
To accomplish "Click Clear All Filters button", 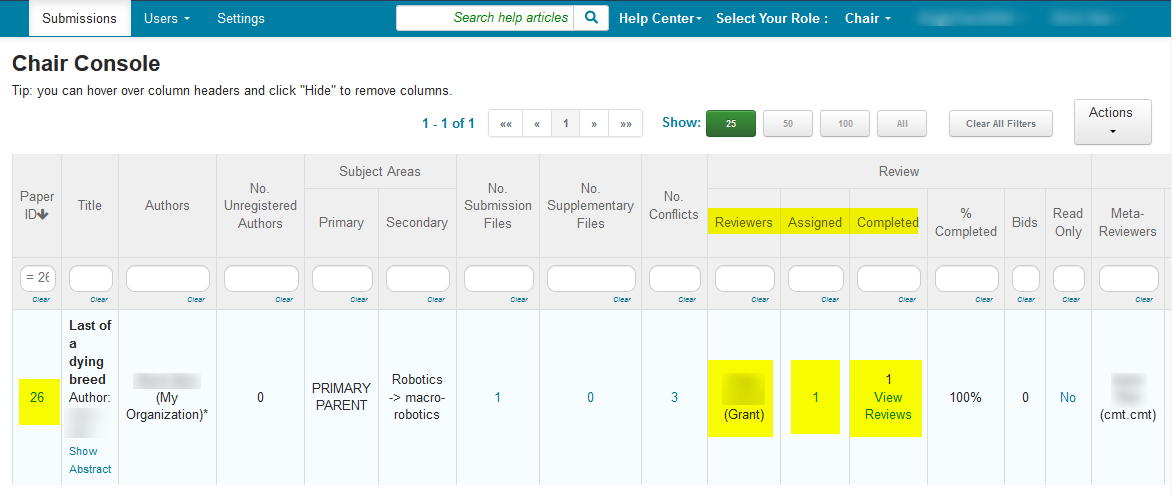I will click(x=1001, y=124).
